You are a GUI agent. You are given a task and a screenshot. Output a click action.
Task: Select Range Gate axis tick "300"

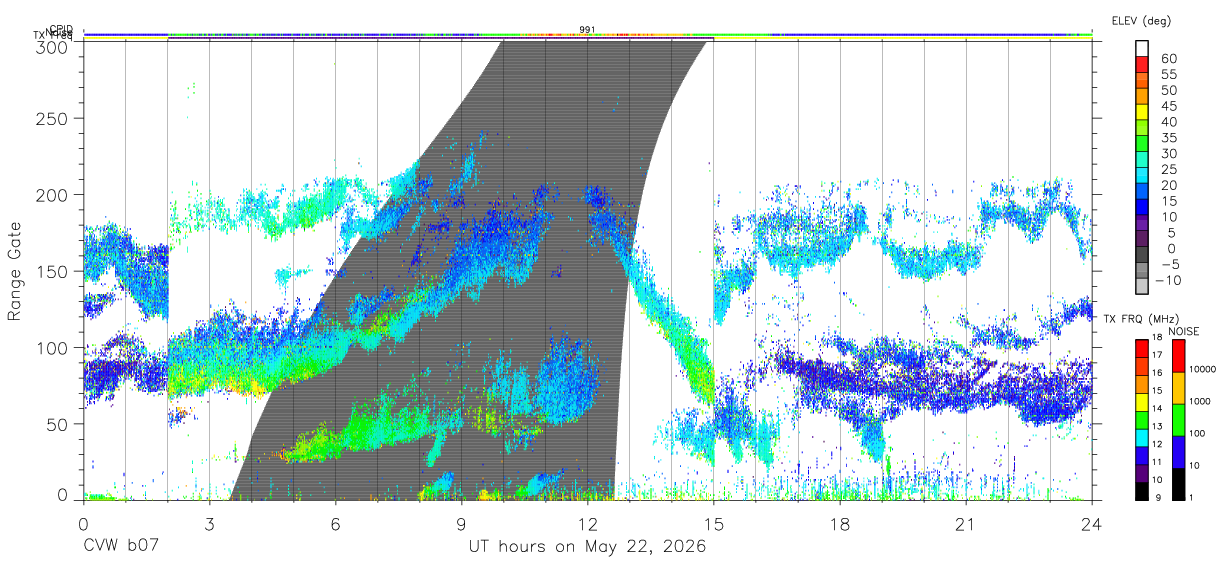pos(53,46)
